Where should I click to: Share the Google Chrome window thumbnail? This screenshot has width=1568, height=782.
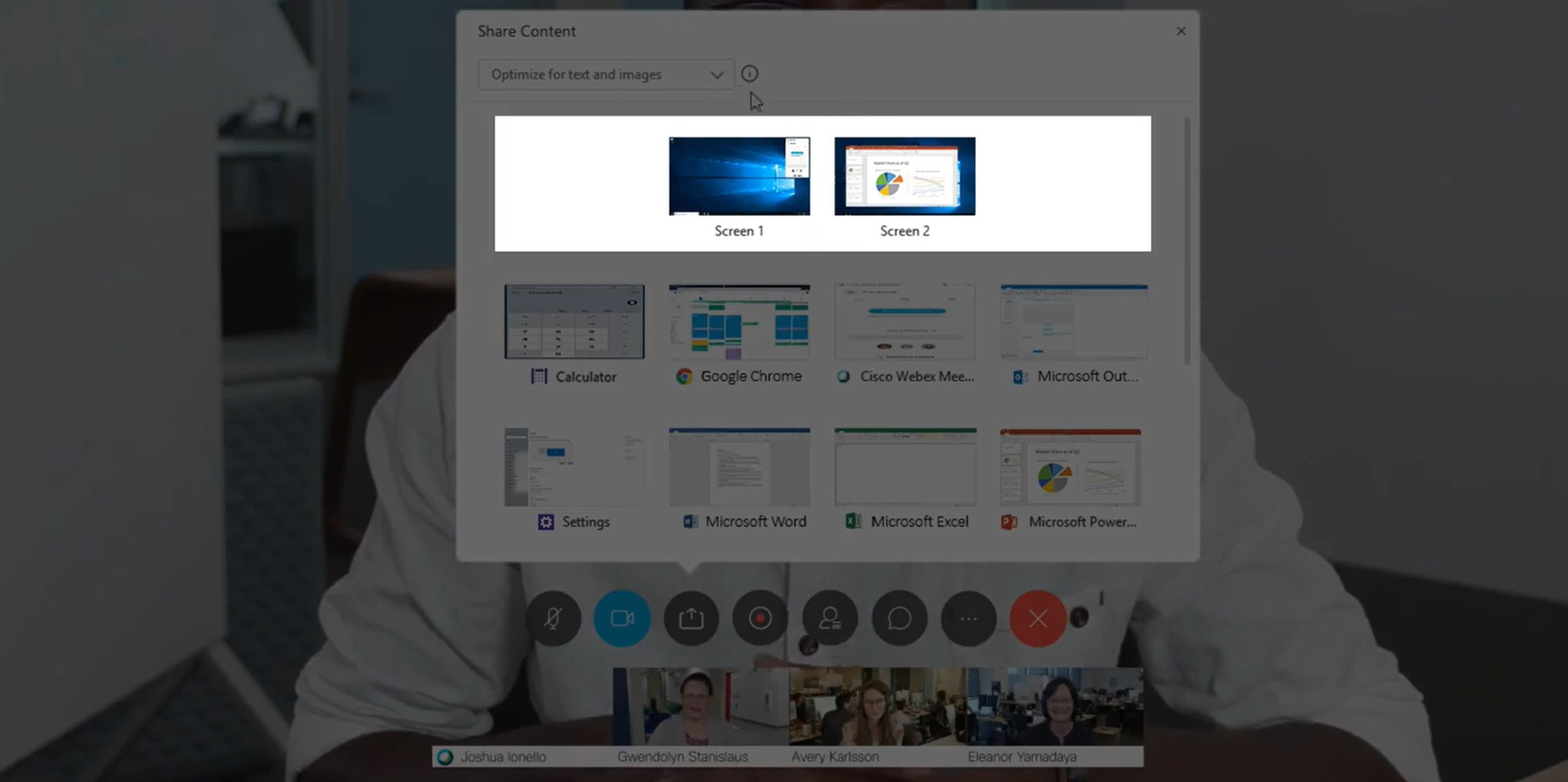(740, 322)
